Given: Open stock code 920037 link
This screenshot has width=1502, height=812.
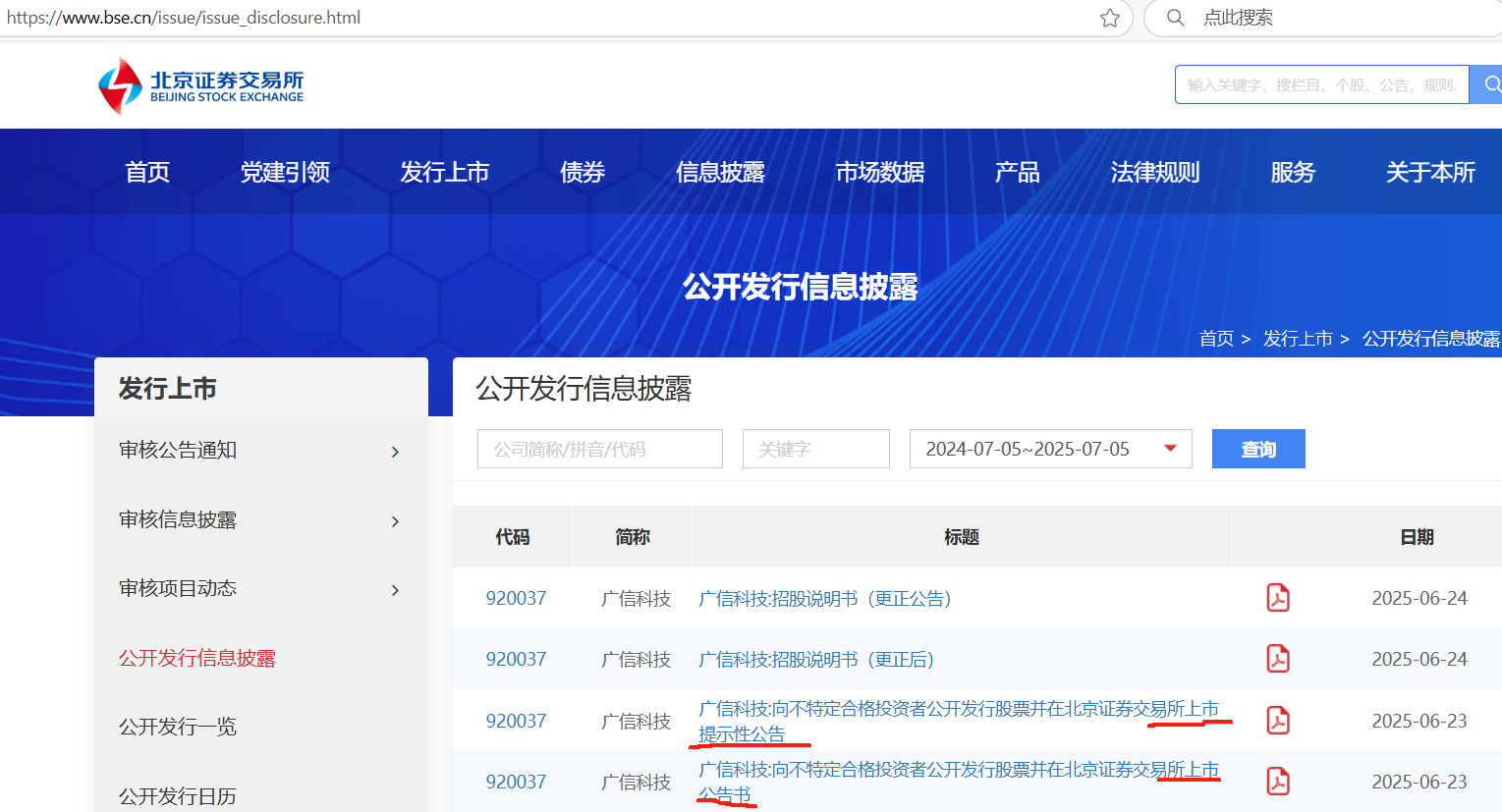Looking at the screenshot, I should (516, 597).
